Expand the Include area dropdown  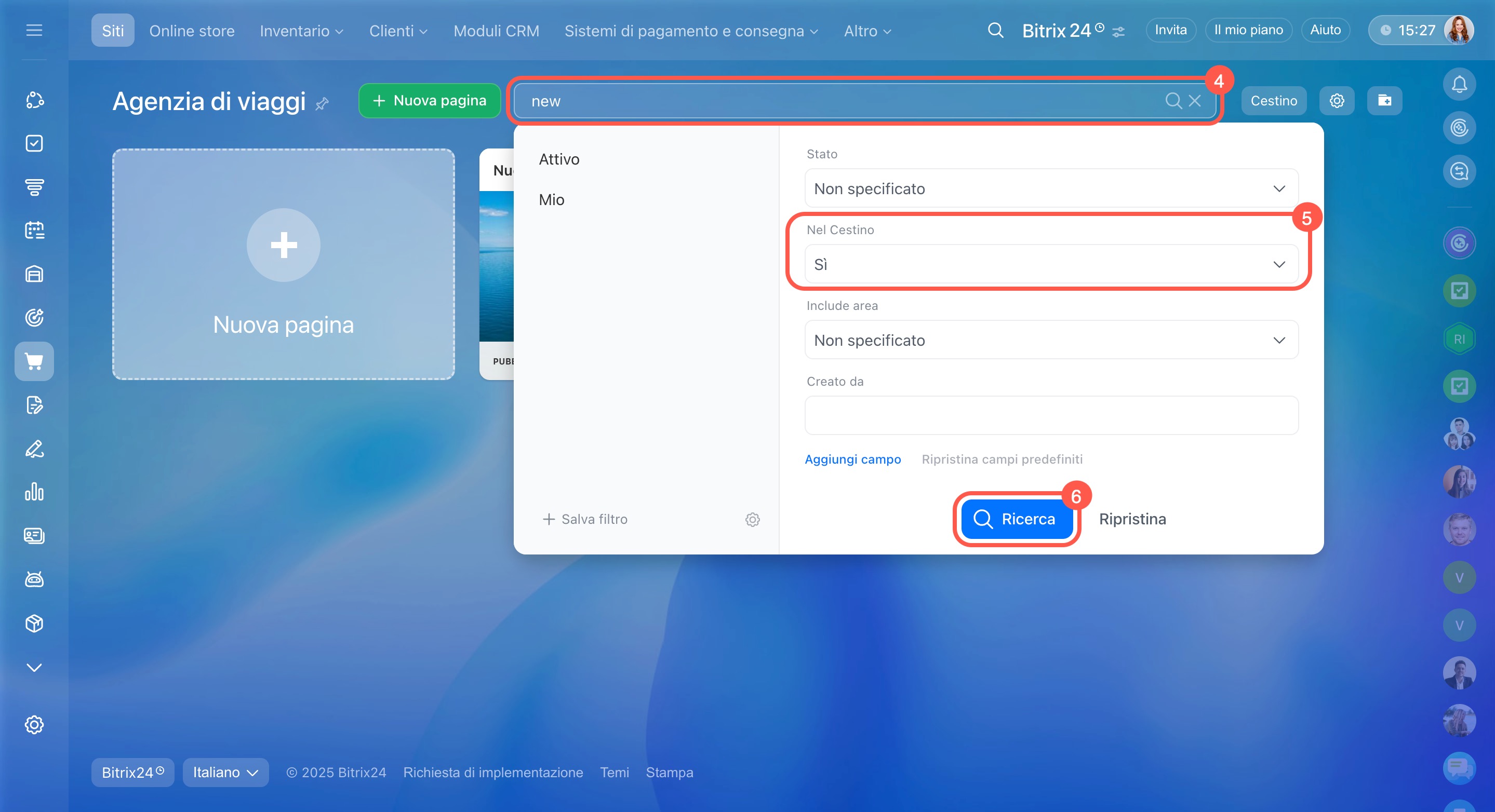(1051, 341)
